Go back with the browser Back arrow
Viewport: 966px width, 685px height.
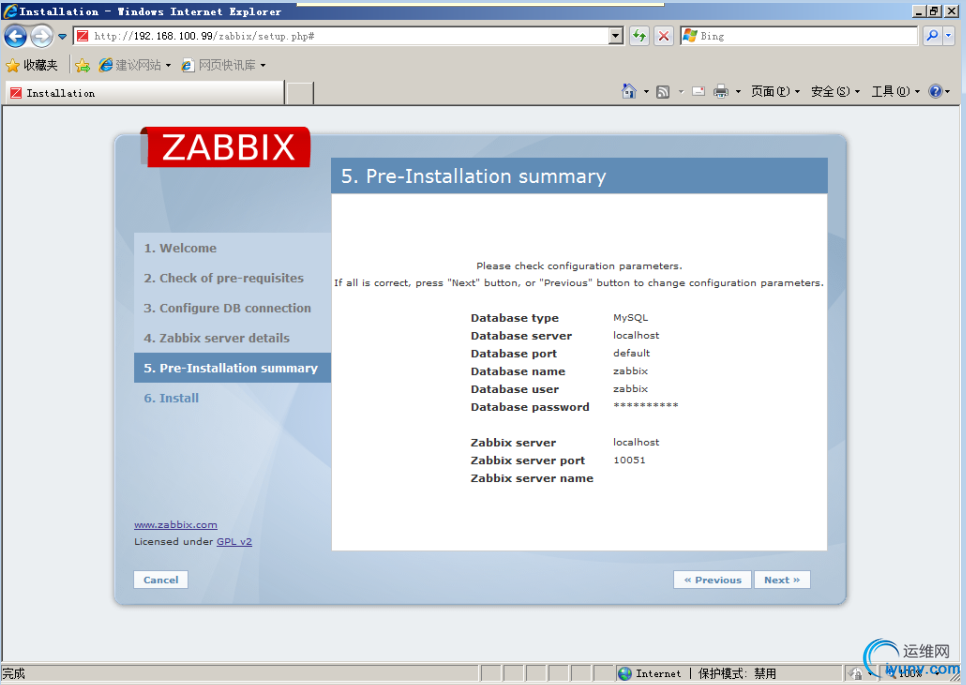point(15,36)
